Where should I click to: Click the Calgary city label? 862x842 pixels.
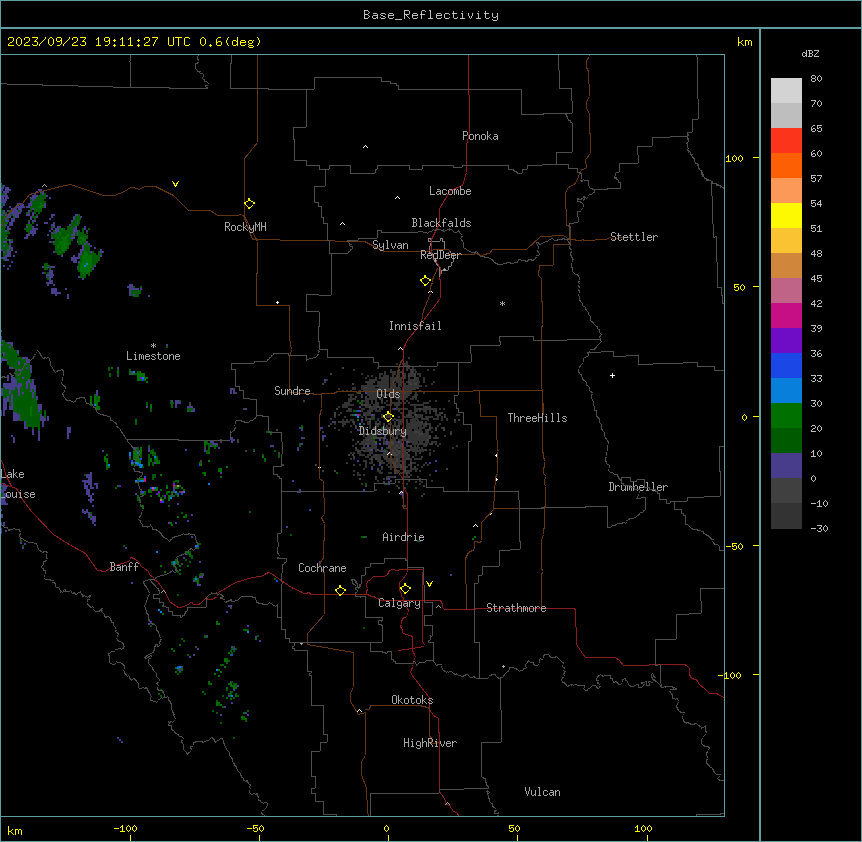(399, 603)
